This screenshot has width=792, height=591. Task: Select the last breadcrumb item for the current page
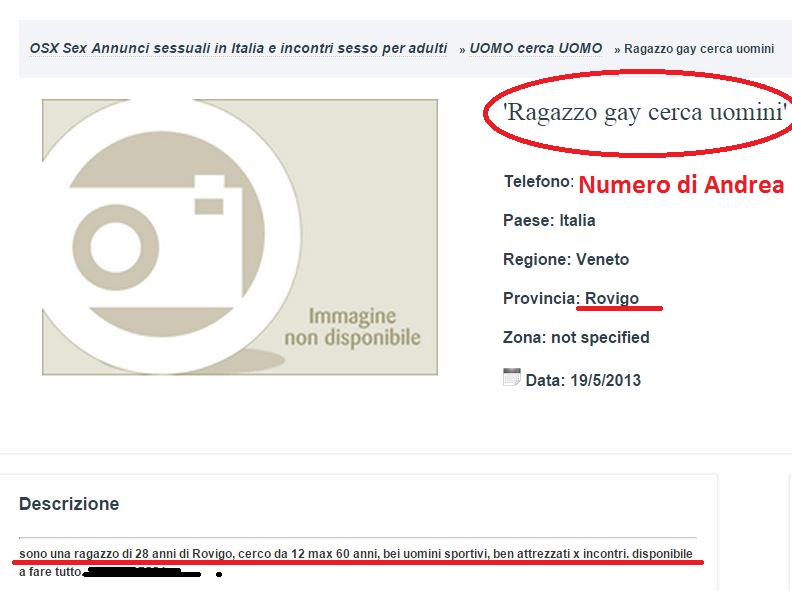[699, 49]
